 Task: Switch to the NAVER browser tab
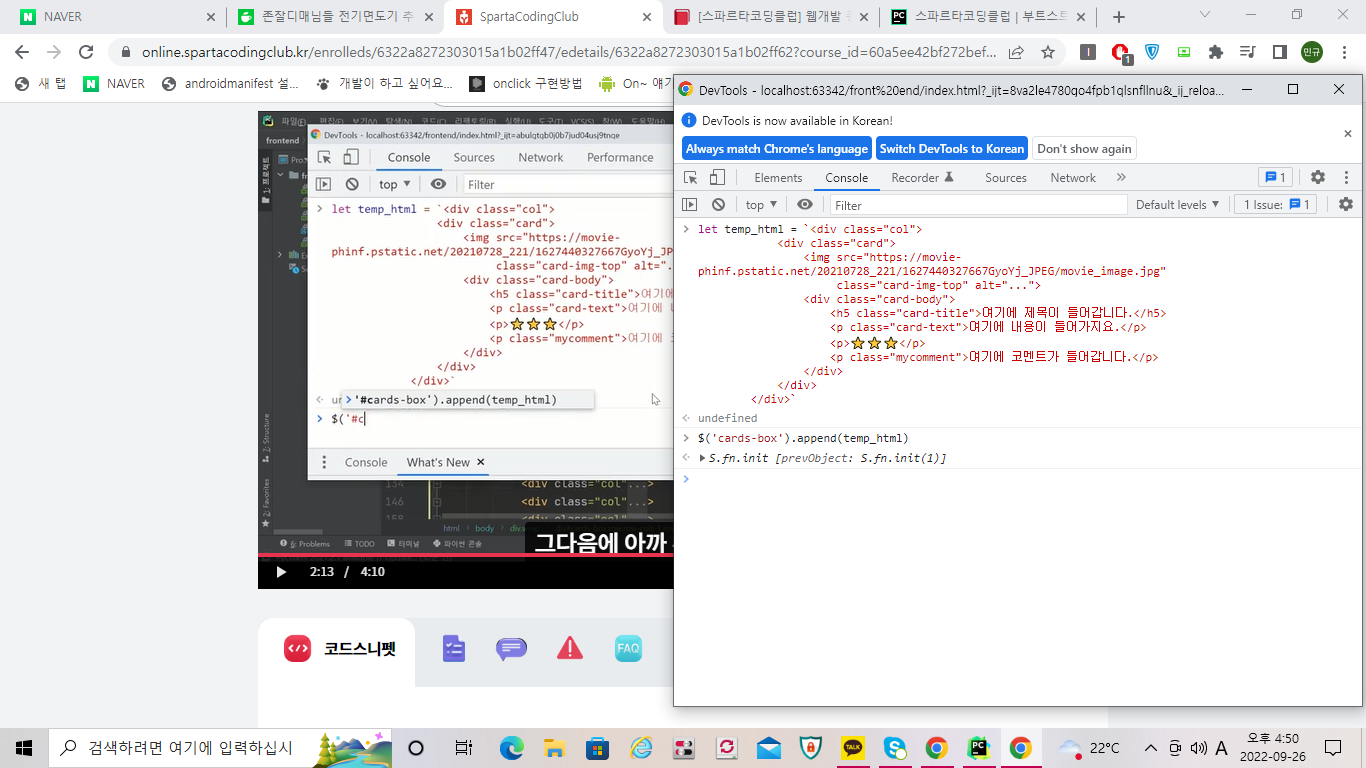[116, 17]
